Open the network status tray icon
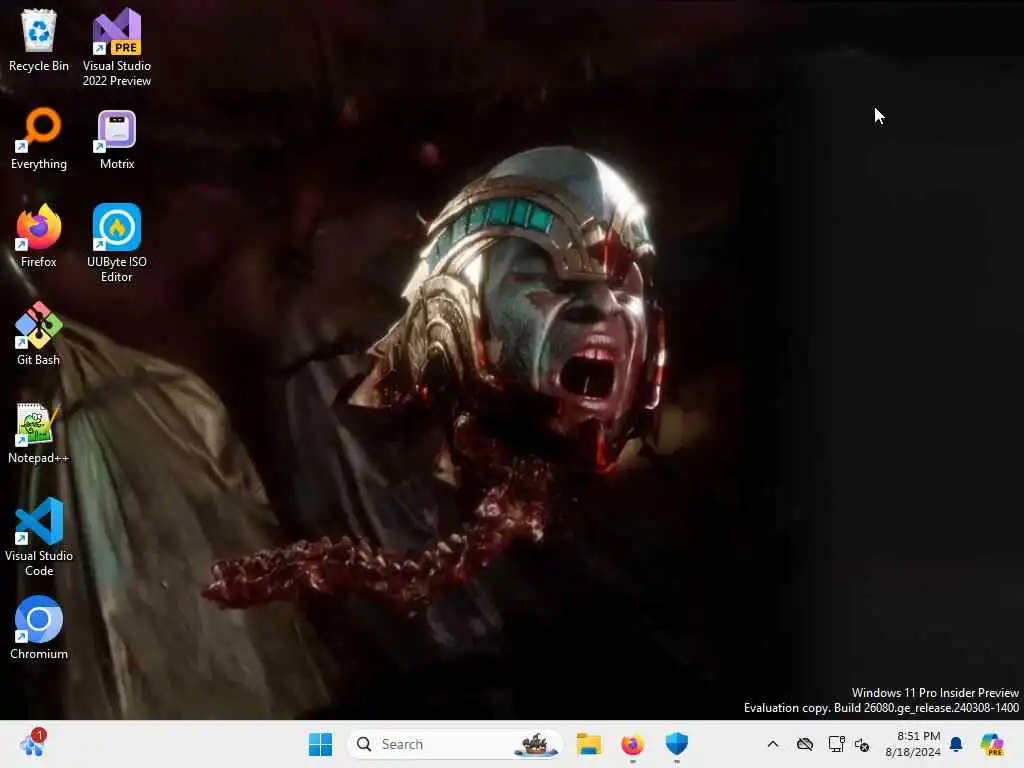 pos(836,744)
